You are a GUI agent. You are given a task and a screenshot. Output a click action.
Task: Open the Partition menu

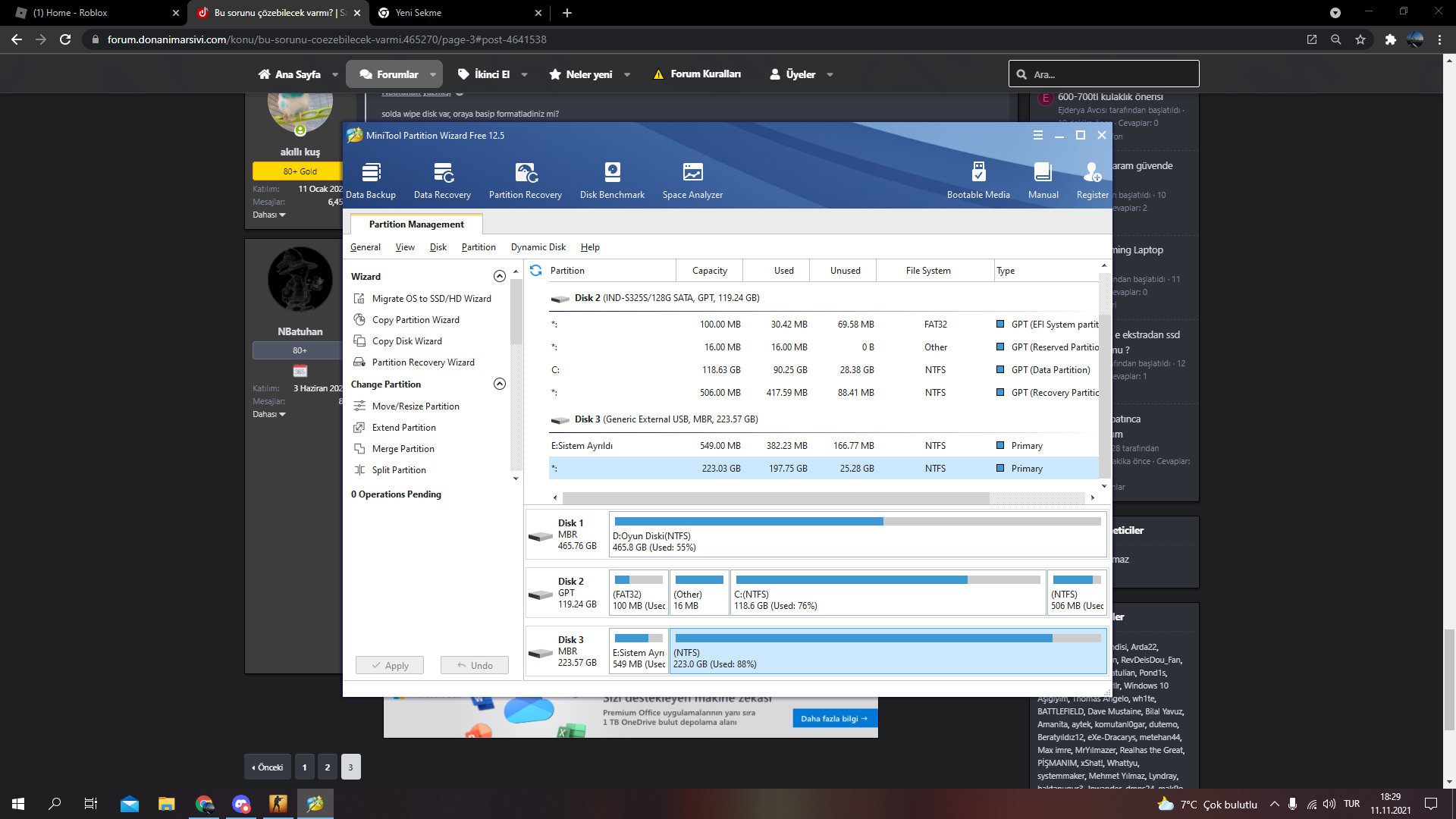(478, 247)
